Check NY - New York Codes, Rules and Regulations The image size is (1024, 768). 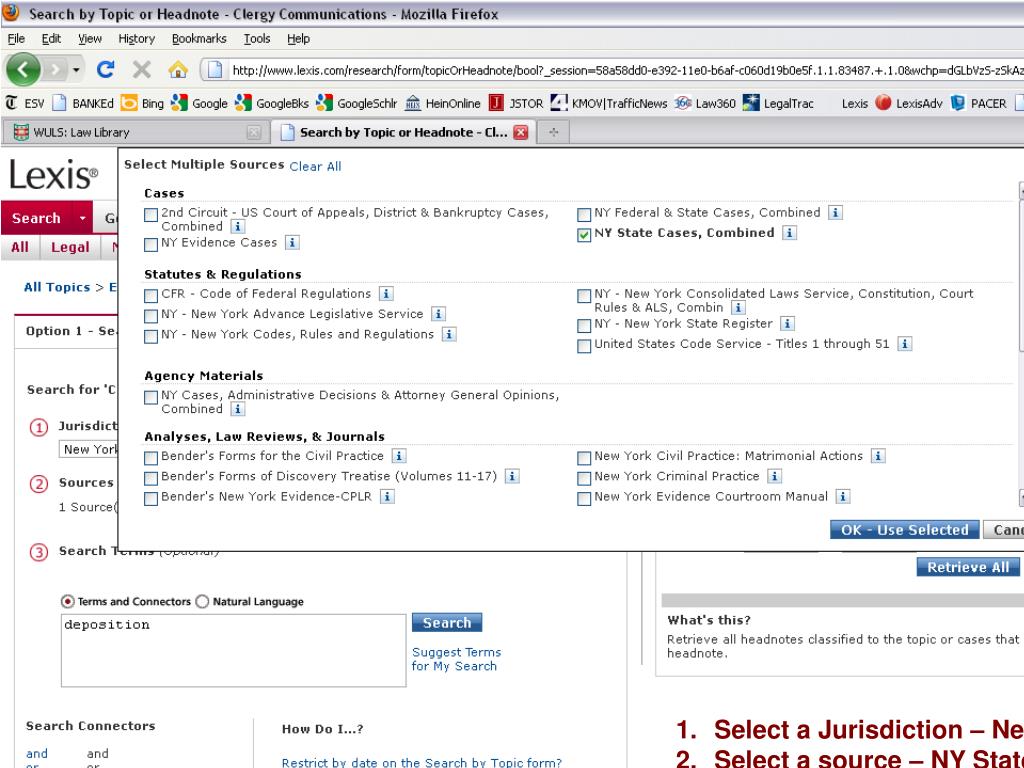point(151,336)
